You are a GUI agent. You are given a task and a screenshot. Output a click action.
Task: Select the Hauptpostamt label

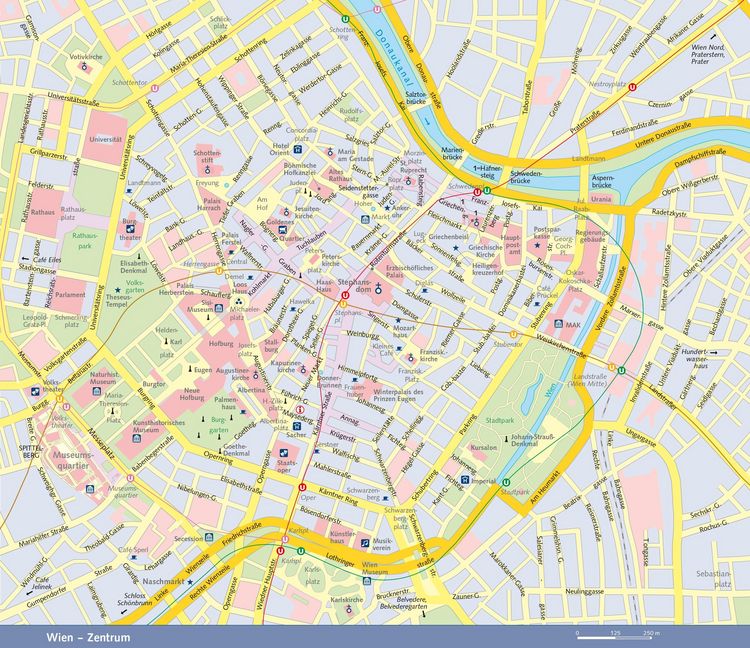click(x=512, y=244)
